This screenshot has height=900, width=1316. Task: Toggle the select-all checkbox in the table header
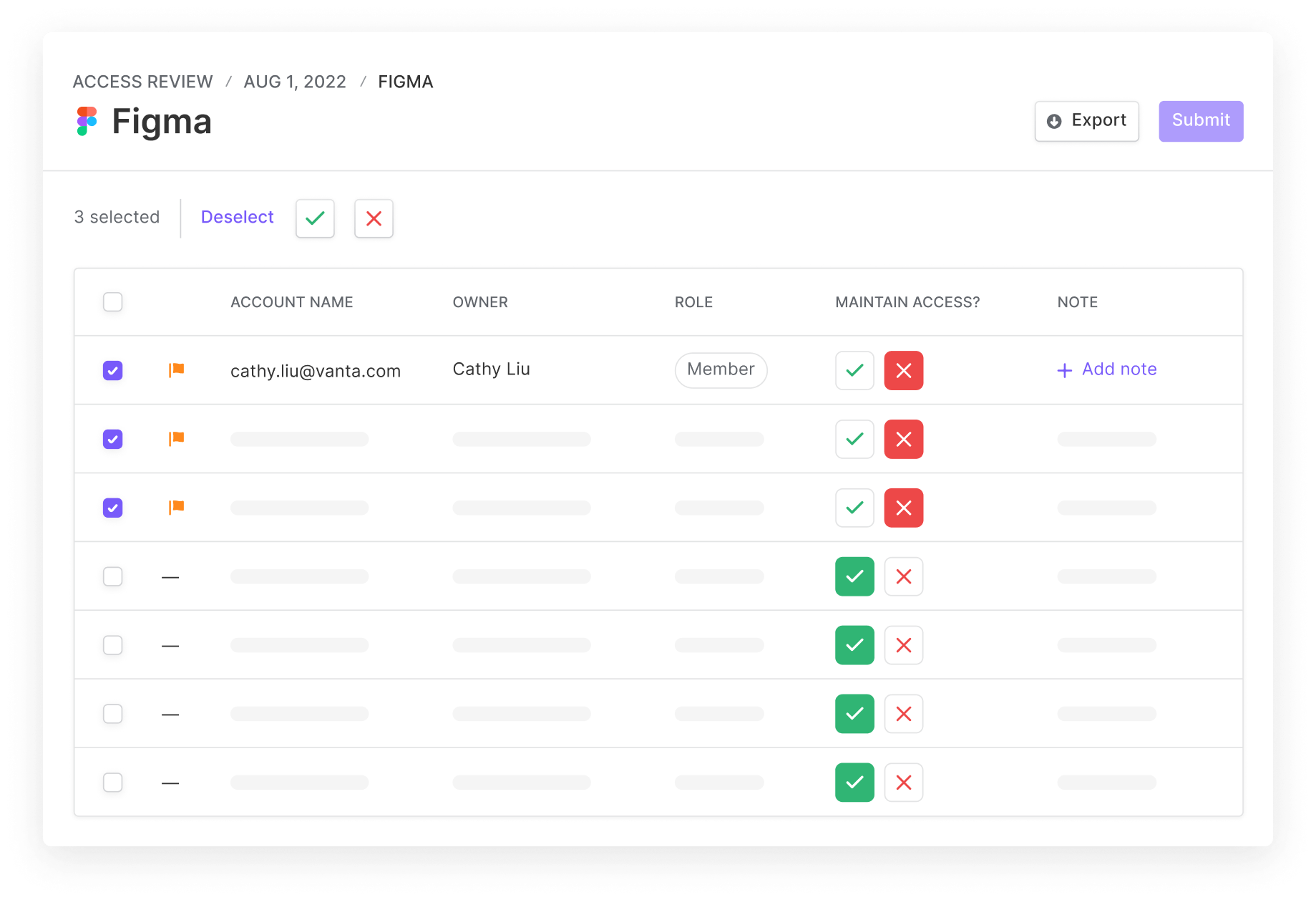112,301
